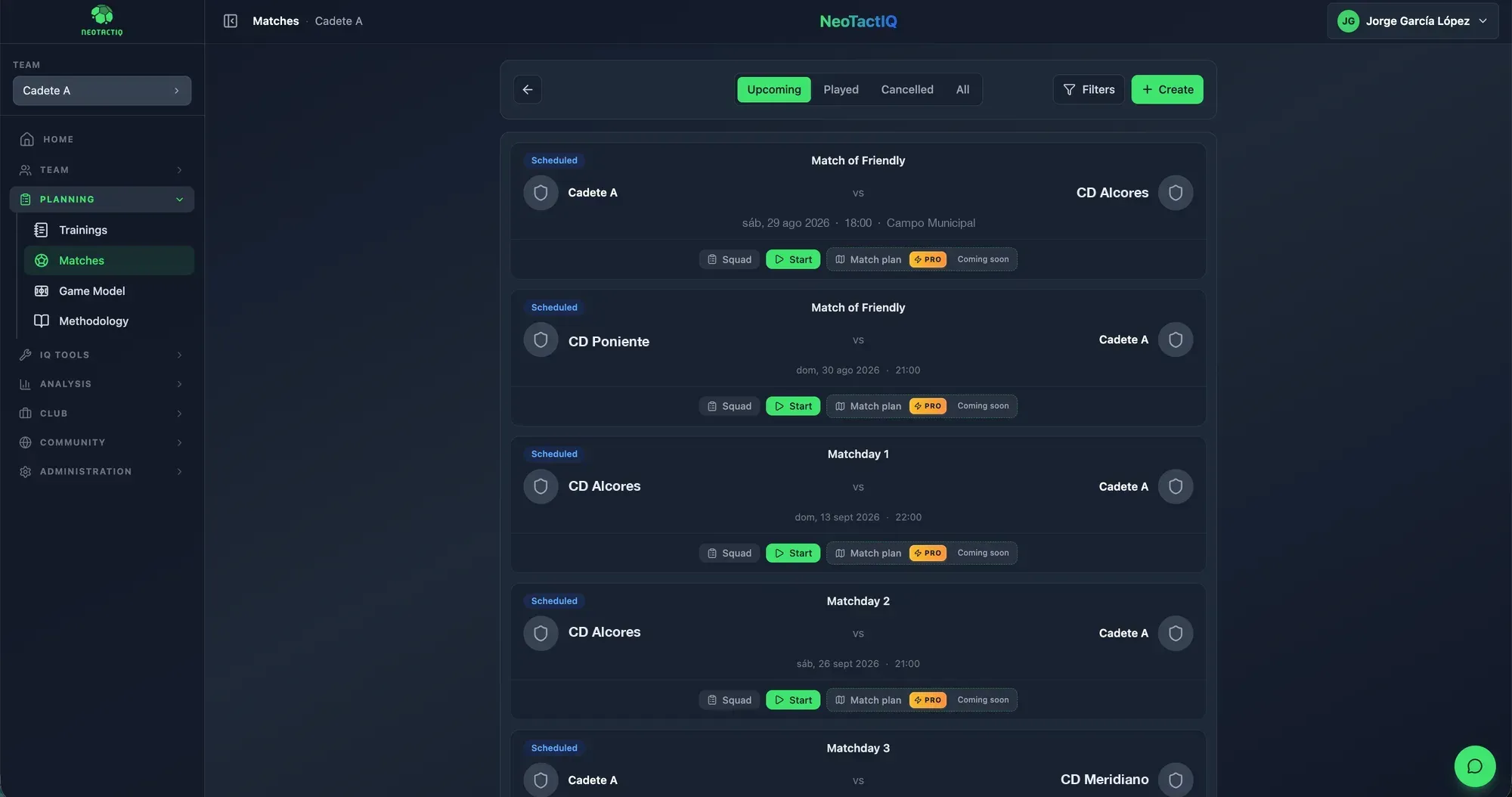Open the green chat bubble icon

point(1475,766)
